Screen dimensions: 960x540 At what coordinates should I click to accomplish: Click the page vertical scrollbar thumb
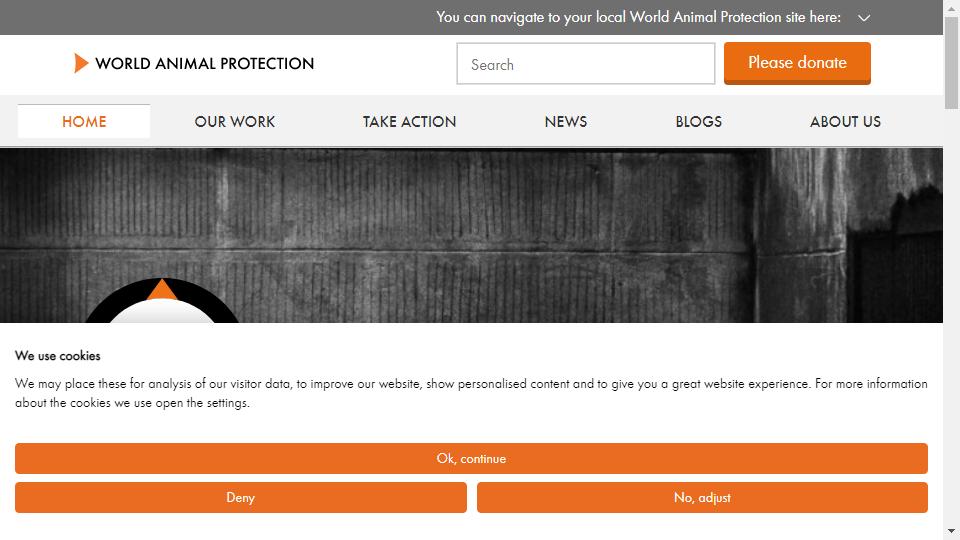[x=951, y=63]
